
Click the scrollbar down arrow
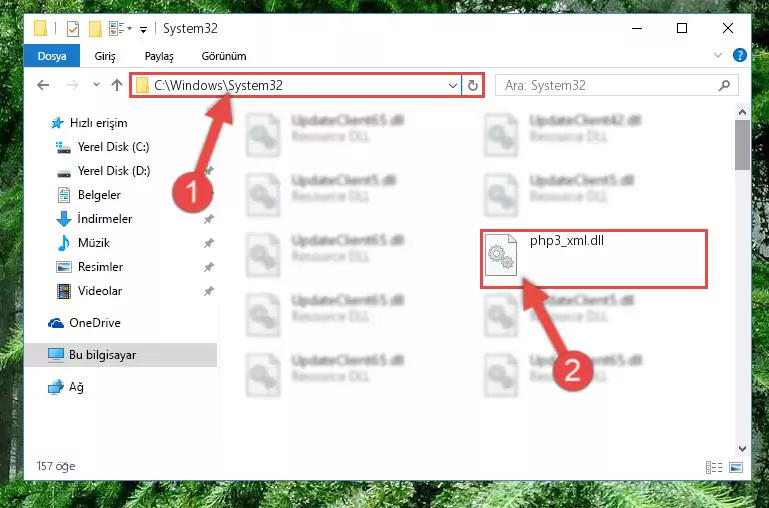pos(743,449)
